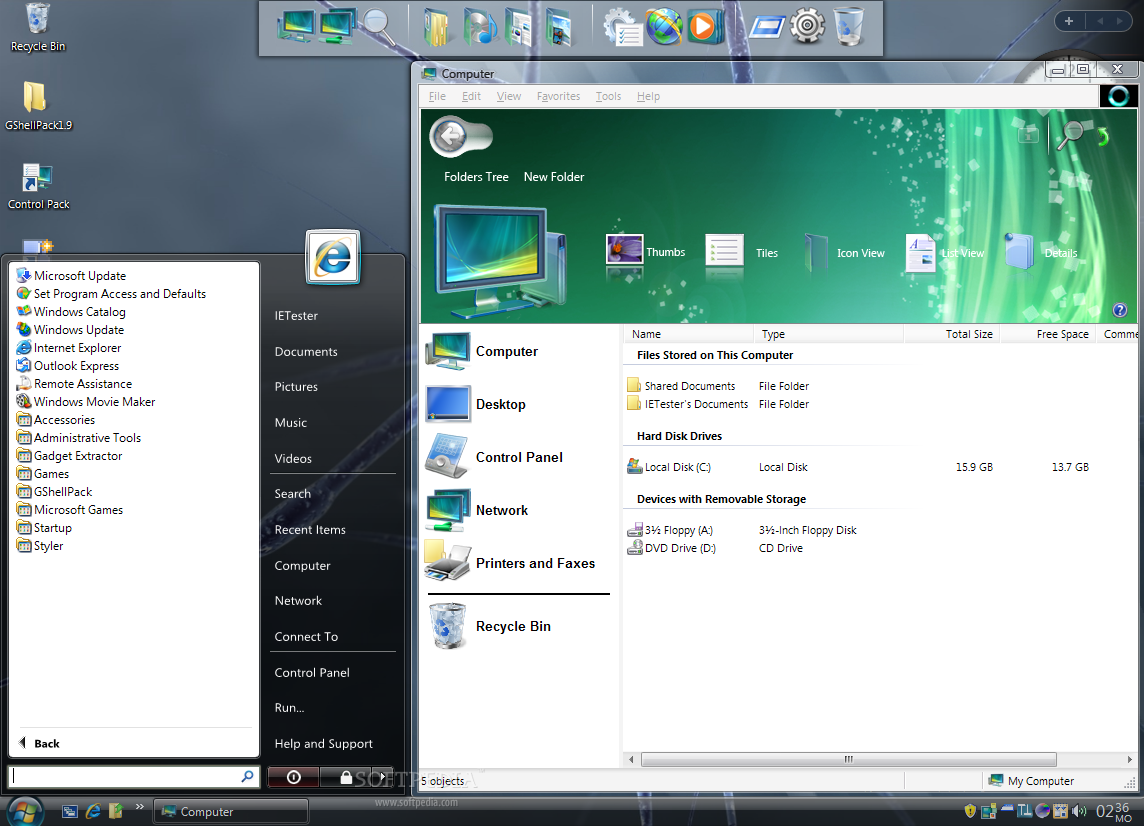The image size is (1144, 826).
Task: Expand the Games program folder
Action: (x=42, y=474)
